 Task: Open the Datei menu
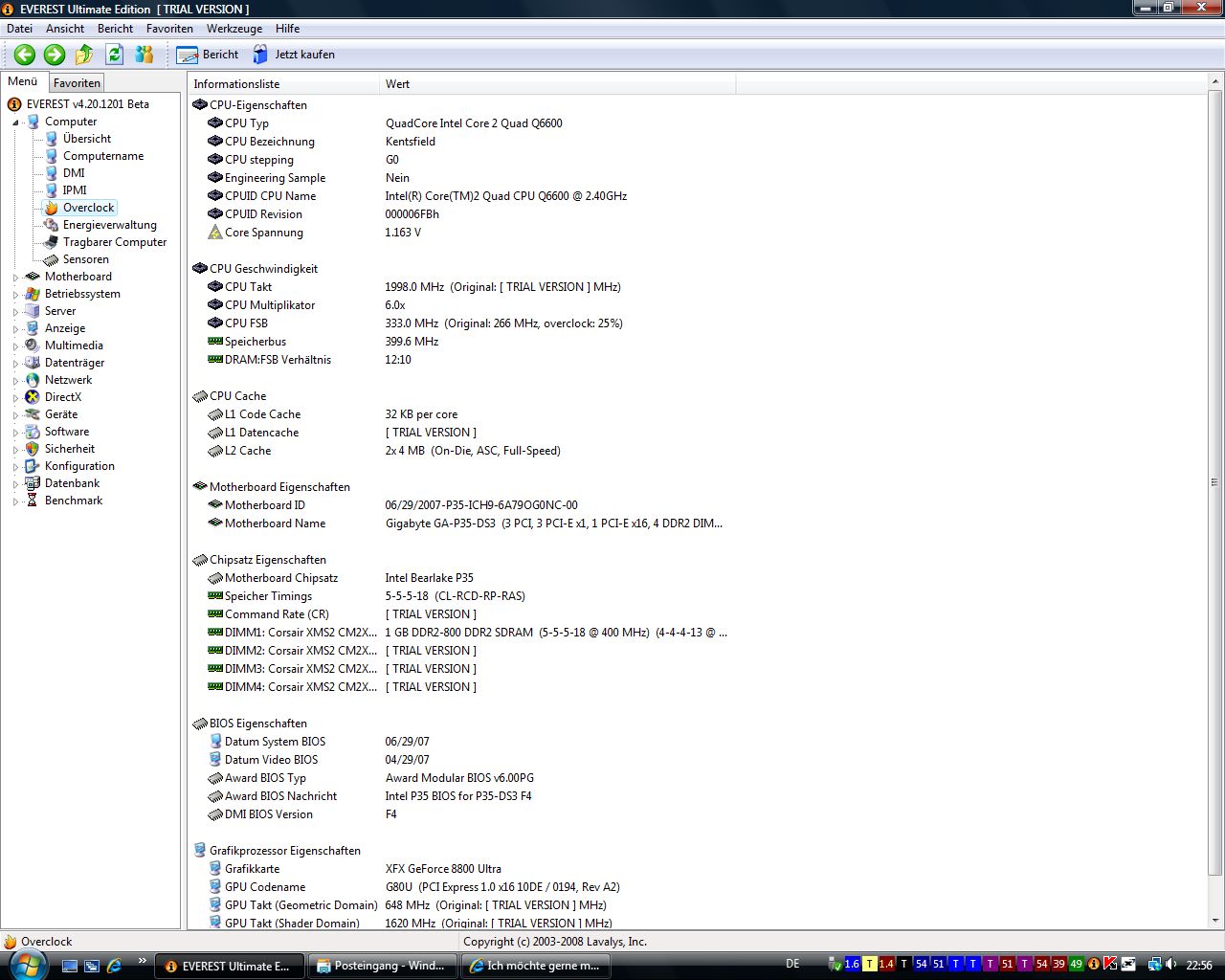click(x=19, y=29)
